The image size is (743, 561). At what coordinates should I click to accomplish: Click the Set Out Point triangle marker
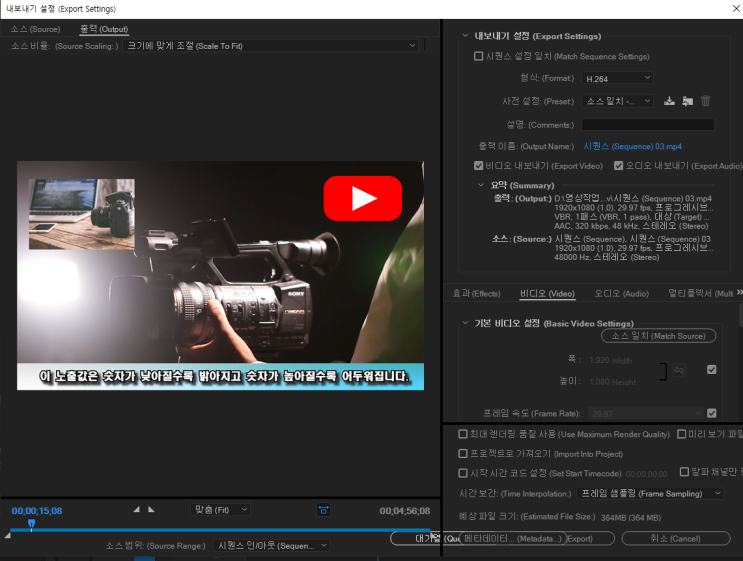[151, 509]
